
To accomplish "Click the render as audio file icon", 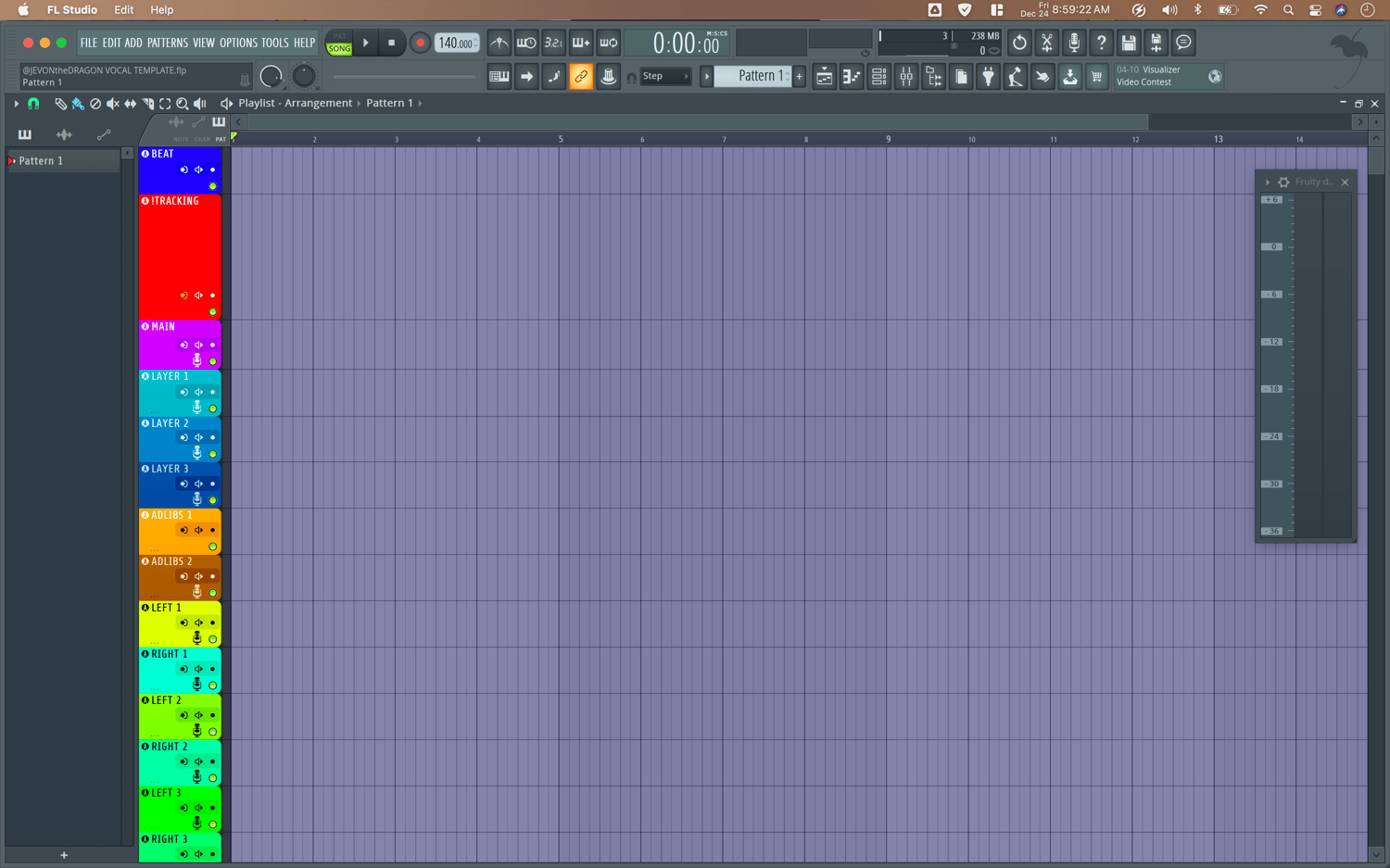I will tap(1156, 43).
